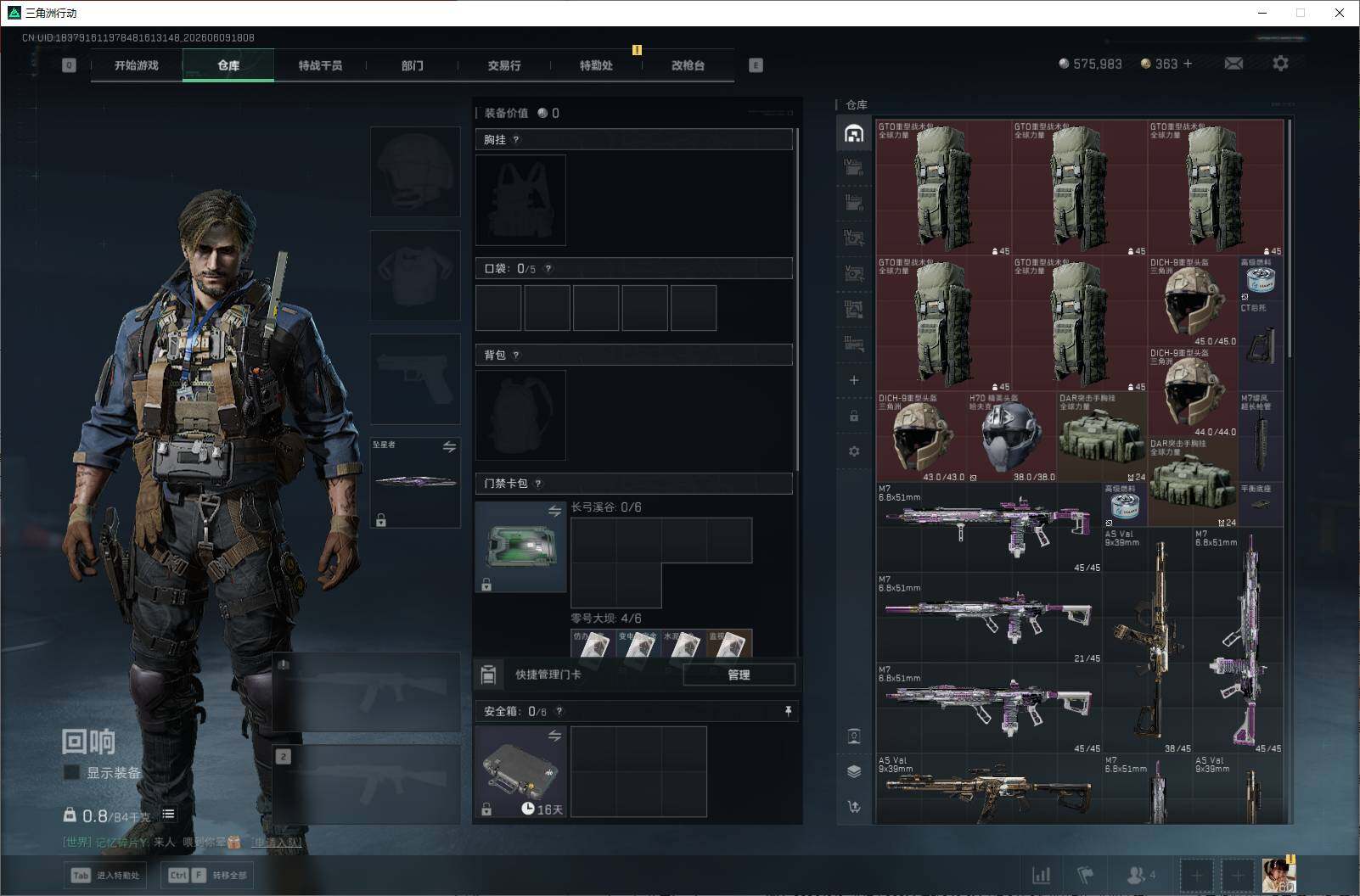Screen dimensions: 1360x896
Task: Show help for 胸挂 section
Action: click(x=516, y=140)
